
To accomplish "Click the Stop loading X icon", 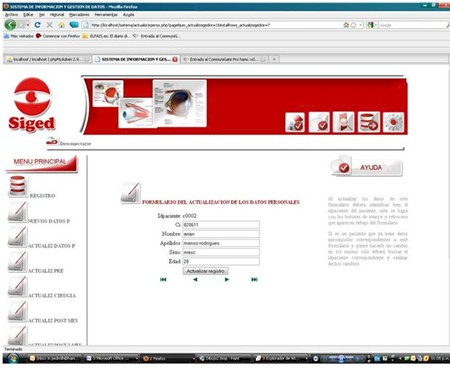I will 49,25.
